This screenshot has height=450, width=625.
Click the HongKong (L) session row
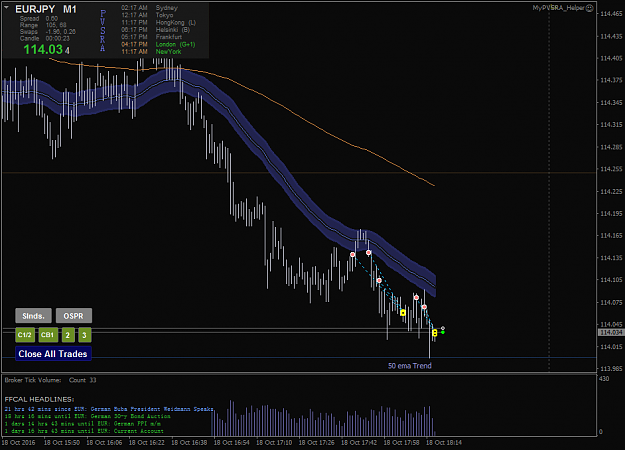[159, 23]
